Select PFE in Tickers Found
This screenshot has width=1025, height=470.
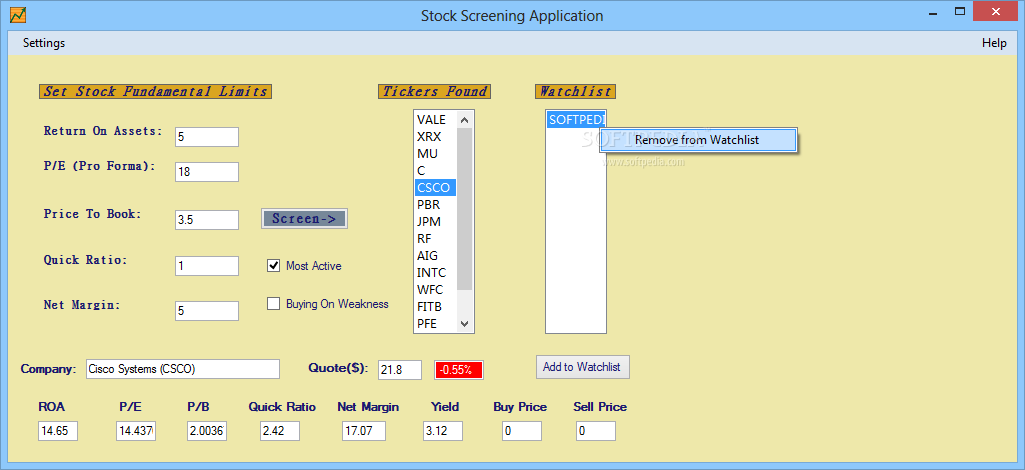click(435, 324)
